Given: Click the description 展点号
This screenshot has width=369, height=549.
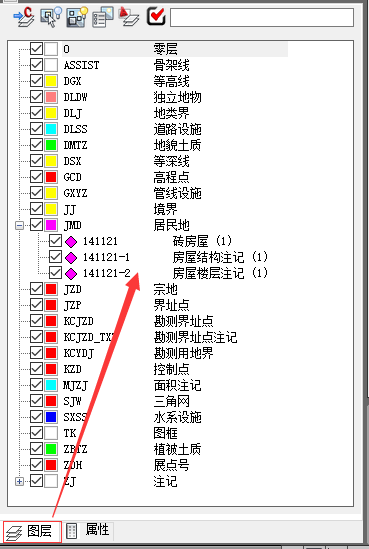Looking at the screenshot, I should tap(172, 465).
